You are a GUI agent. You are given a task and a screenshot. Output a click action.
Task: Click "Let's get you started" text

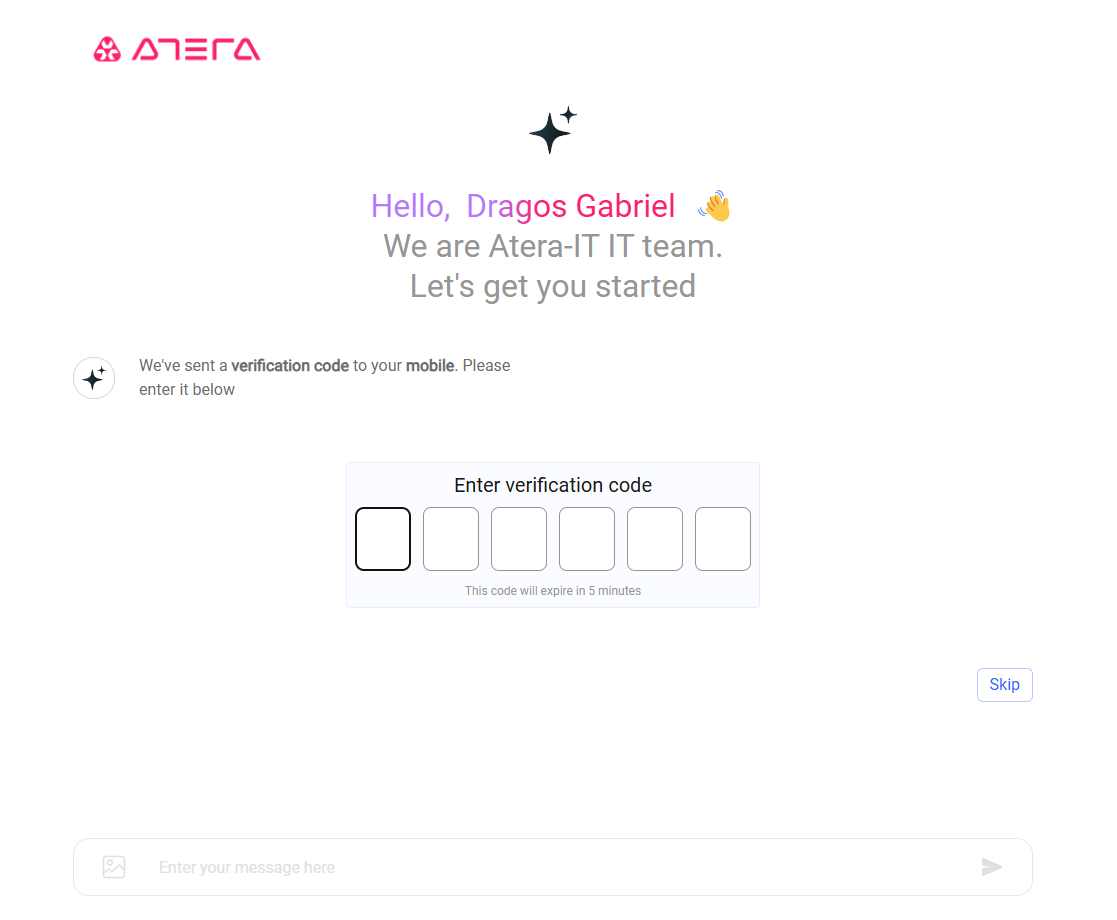point(553,286)
